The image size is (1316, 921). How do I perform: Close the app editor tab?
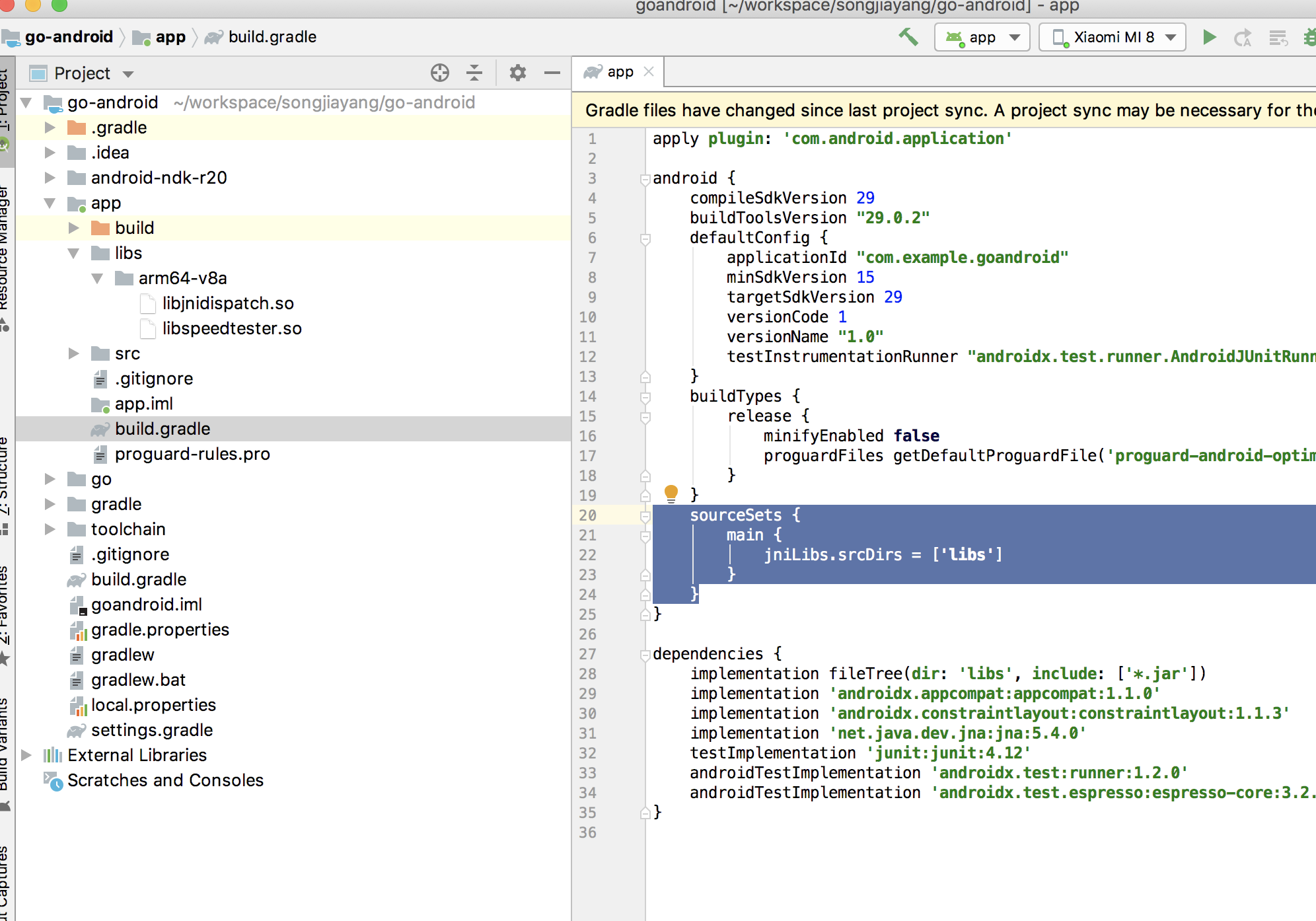(649, 71)
